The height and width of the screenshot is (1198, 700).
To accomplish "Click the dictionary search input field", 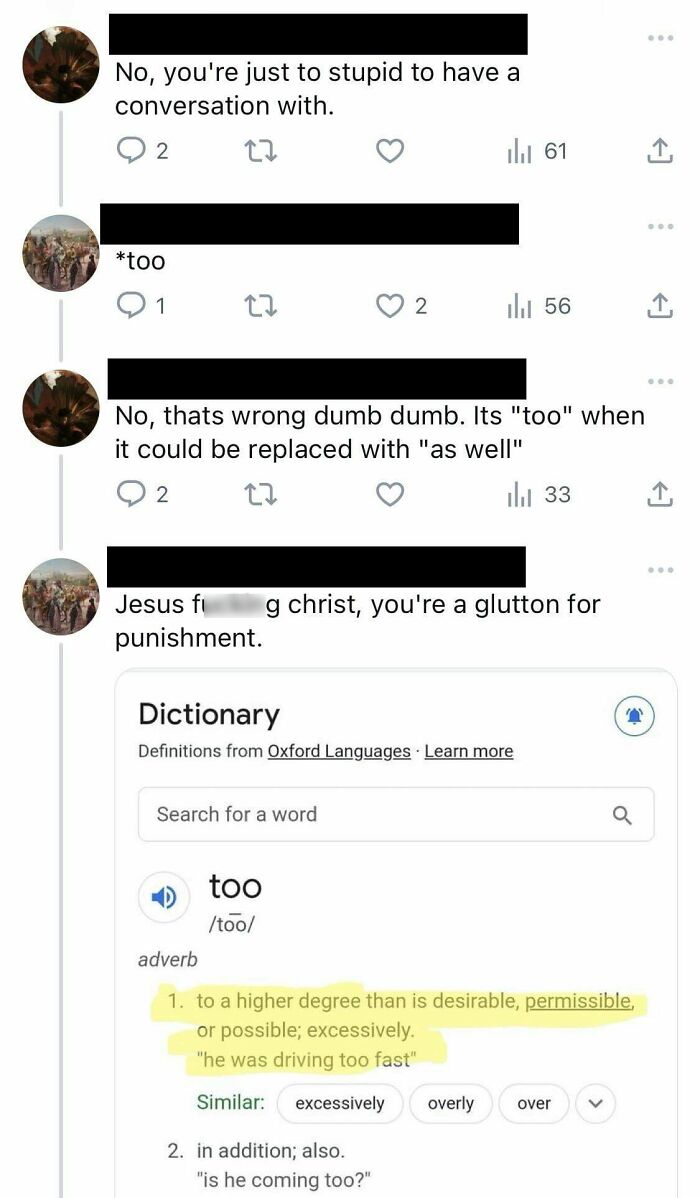I will click(350, 815).
